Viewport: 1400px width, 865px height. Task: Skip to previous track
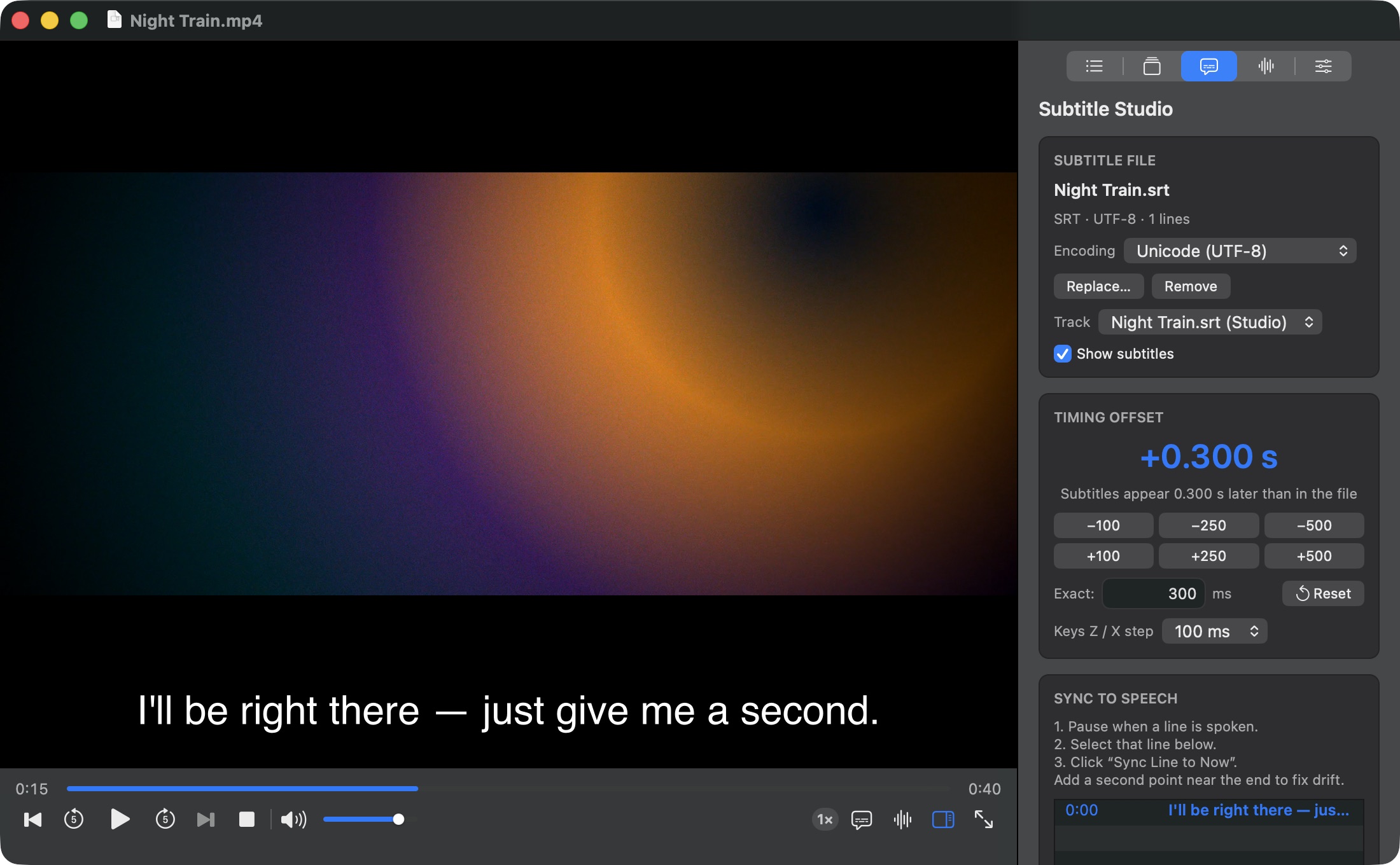point(32,819)
